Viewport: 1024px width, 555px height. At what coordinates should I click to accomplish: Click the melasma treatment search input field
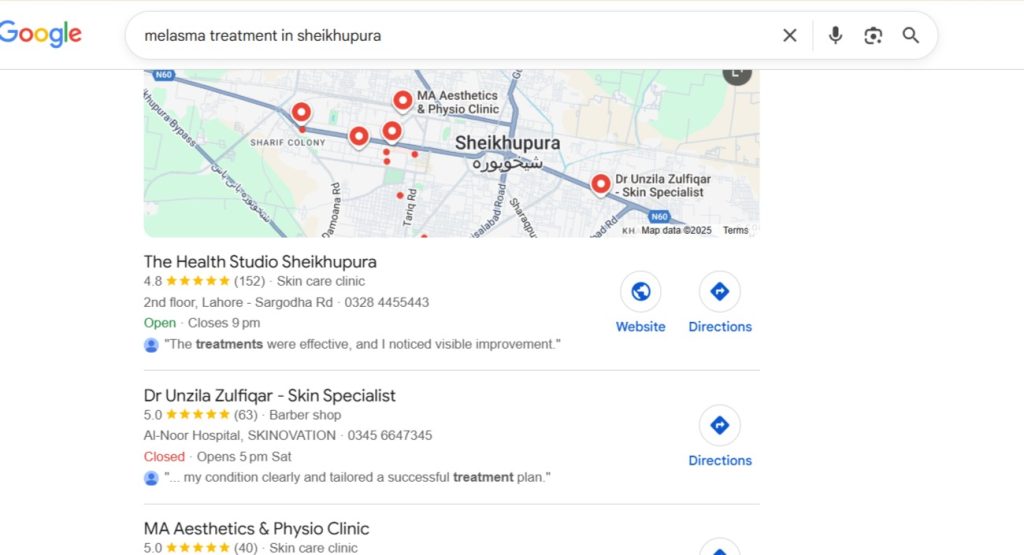click(x=450, y=36)
